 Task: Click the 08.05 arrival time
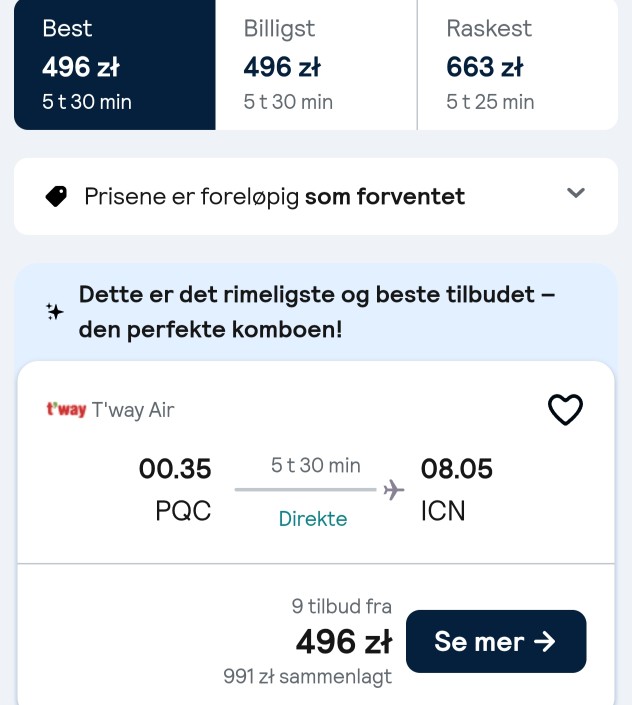pos(457,469)
